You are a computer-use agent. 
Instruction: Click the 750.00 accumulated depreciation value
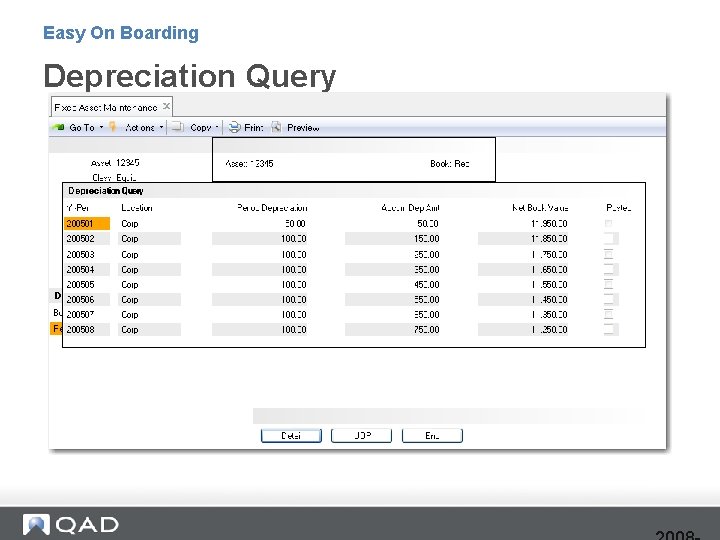click(427, 330)
